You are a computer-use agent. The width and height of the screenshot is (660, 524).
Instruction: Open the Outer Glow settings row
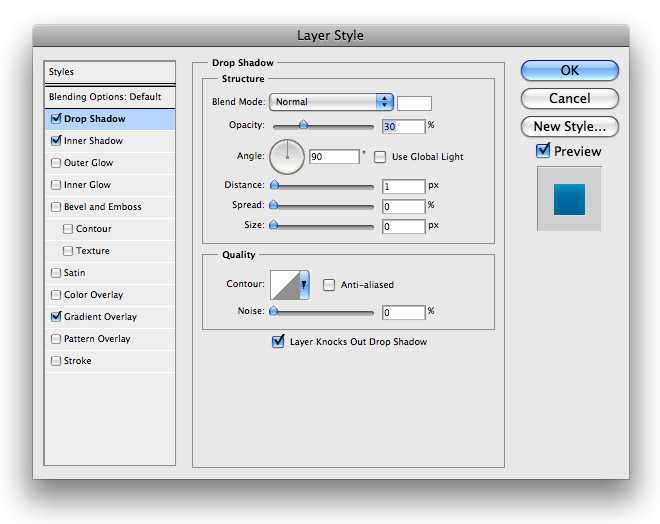tap(110, 163)
